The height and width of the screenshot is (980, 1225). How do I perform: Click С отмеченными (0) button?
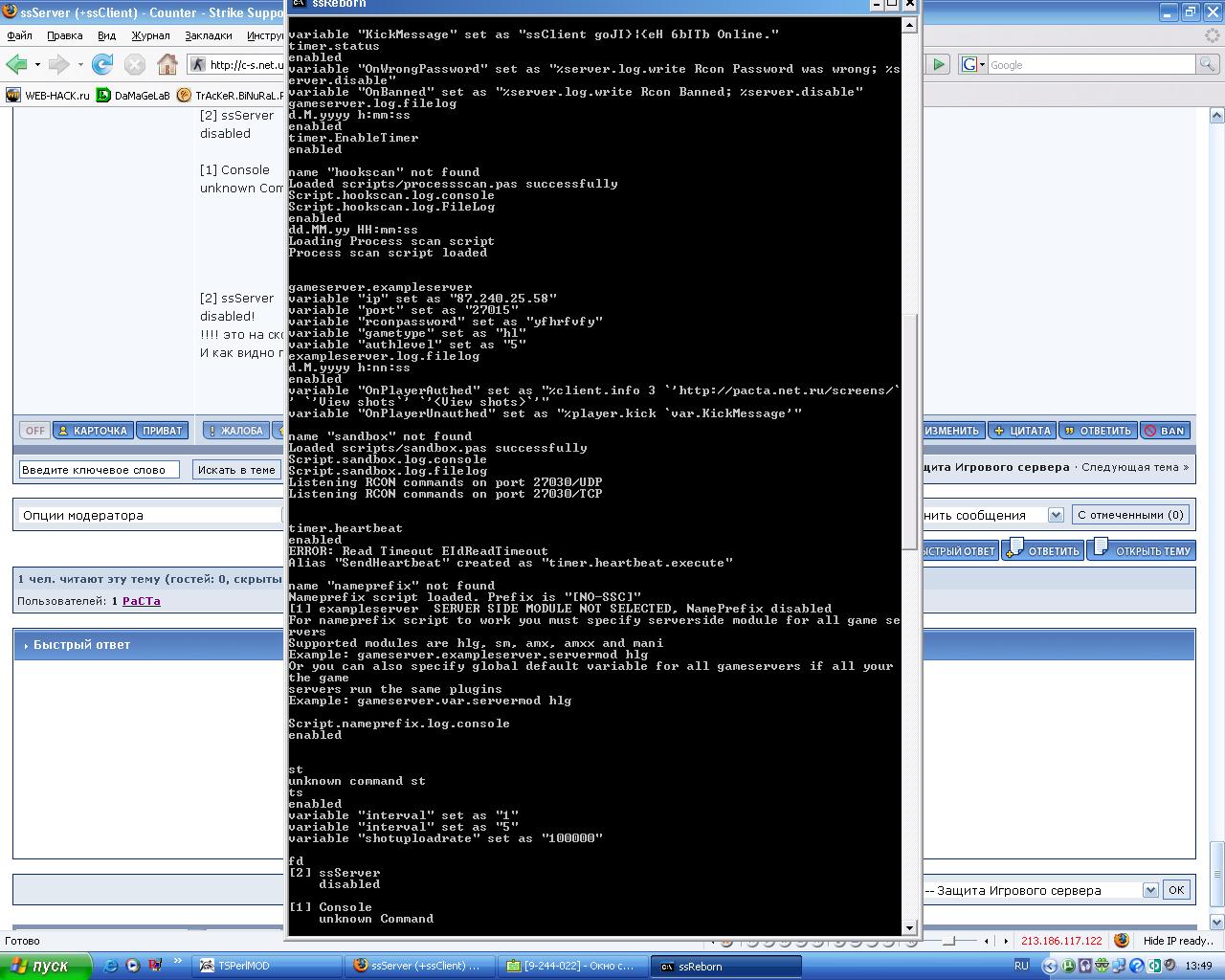point(1130,515)
